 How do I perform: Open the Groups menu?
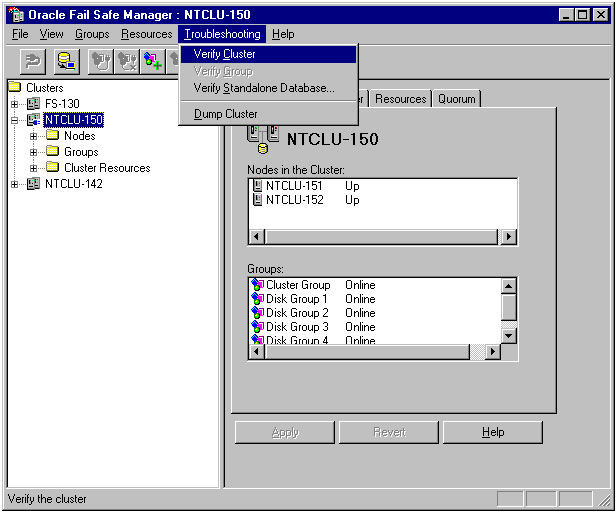pyautogui.click(x=92, y=34)
